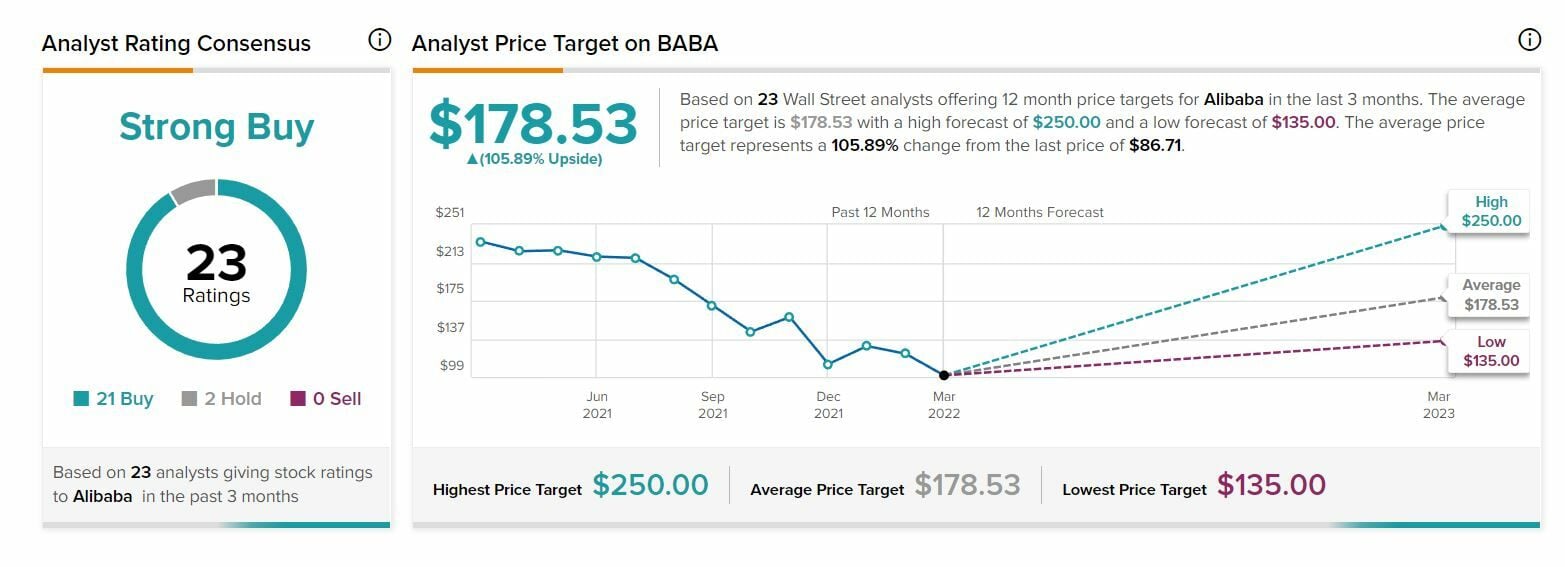Click the Analyst Price Target on BABA title
Image resolution: width=1565 pixels, height=567 pixels.
[565, 44]
